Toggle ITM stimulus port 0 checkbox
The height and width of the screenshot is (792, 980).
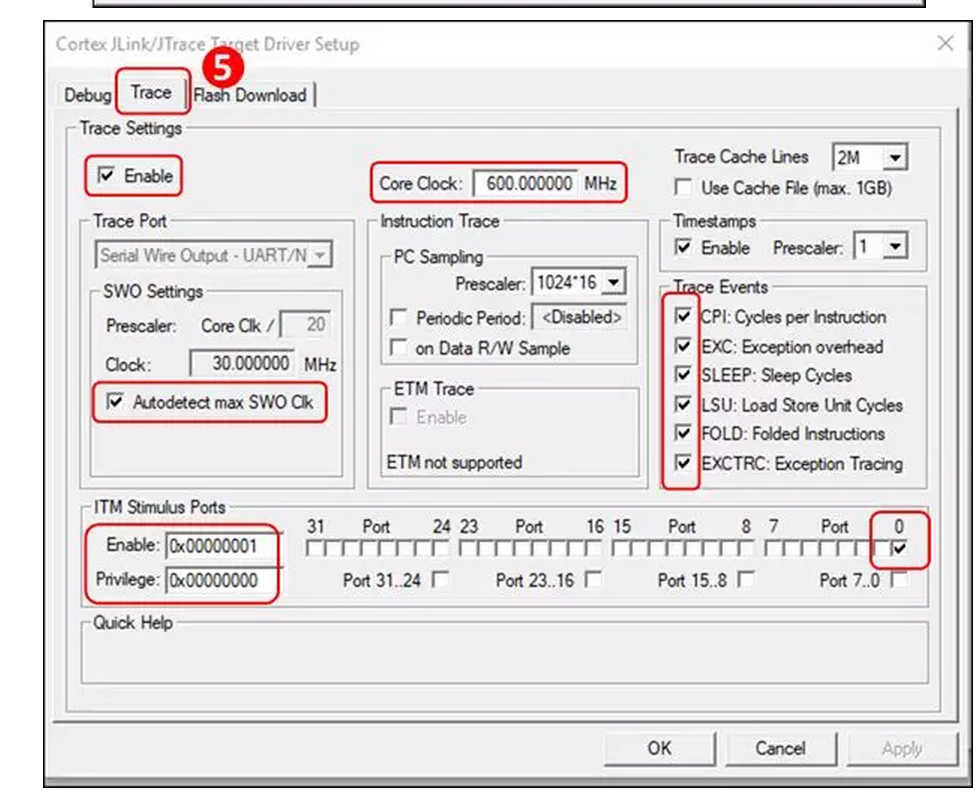tap(899, 549)
